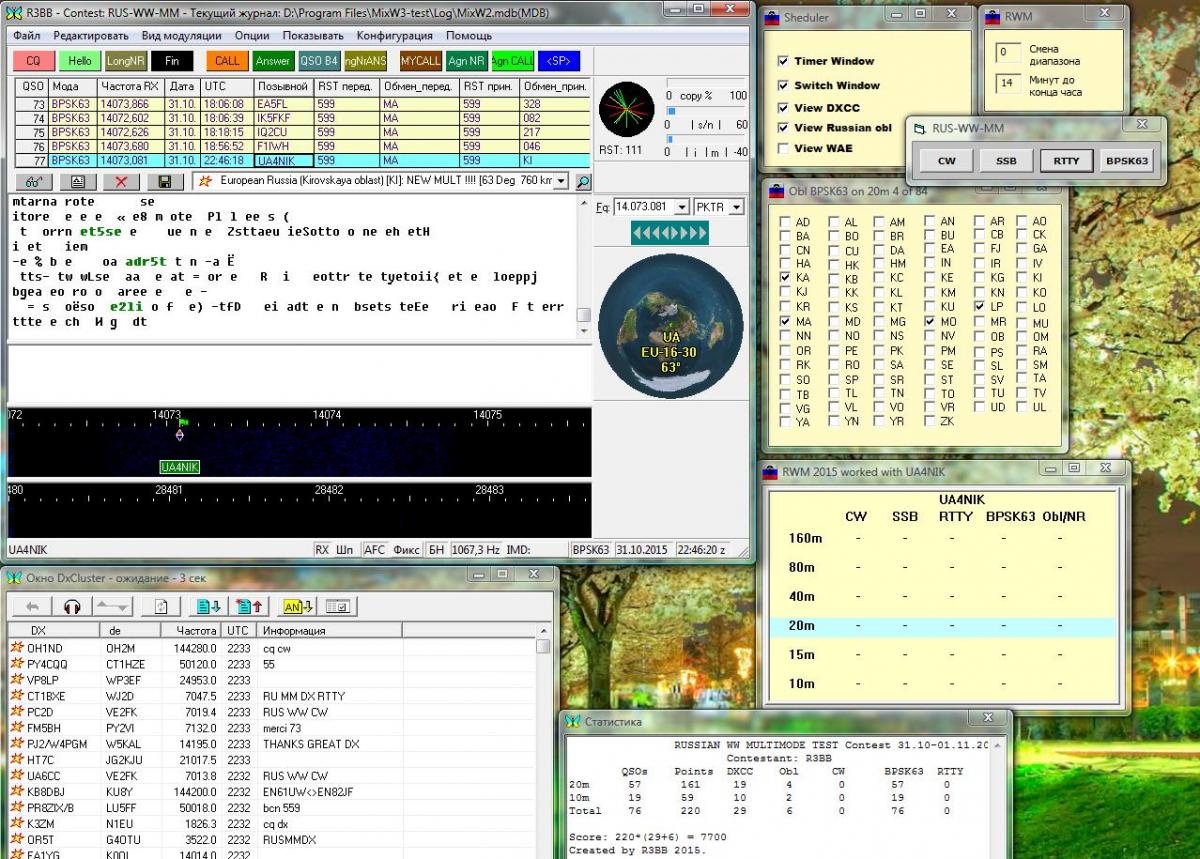
Task: Click the floppy disk save QSO icon
Action: (164, 182)
